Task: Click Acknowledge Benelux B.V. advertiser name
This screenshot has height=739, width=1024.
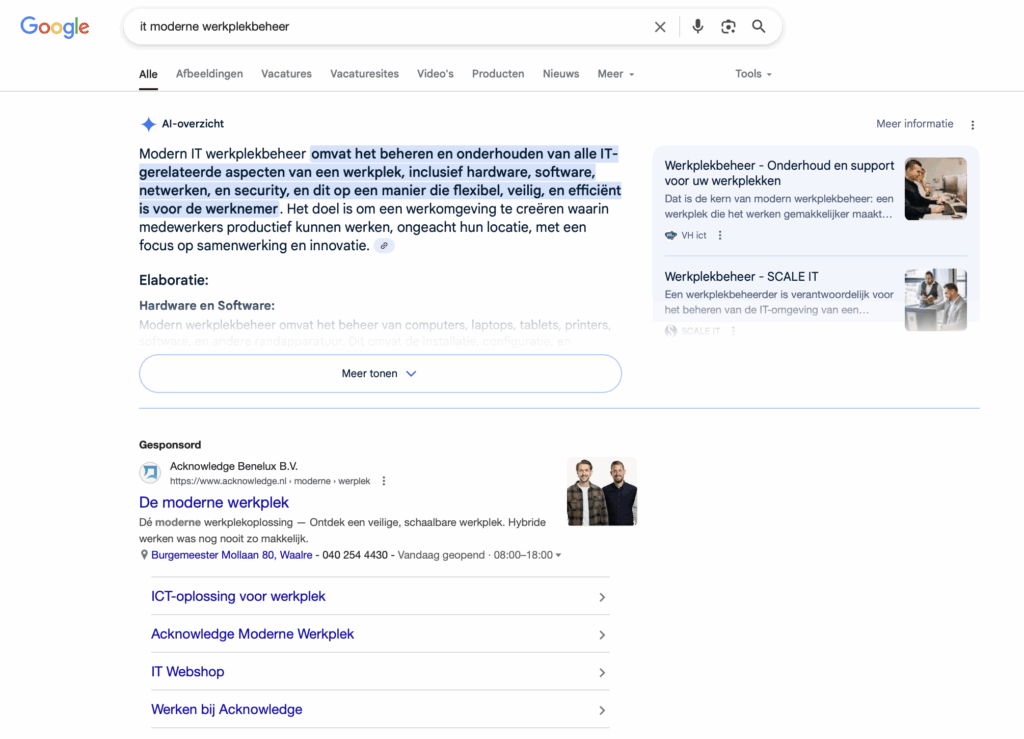Action: point(234,466)
